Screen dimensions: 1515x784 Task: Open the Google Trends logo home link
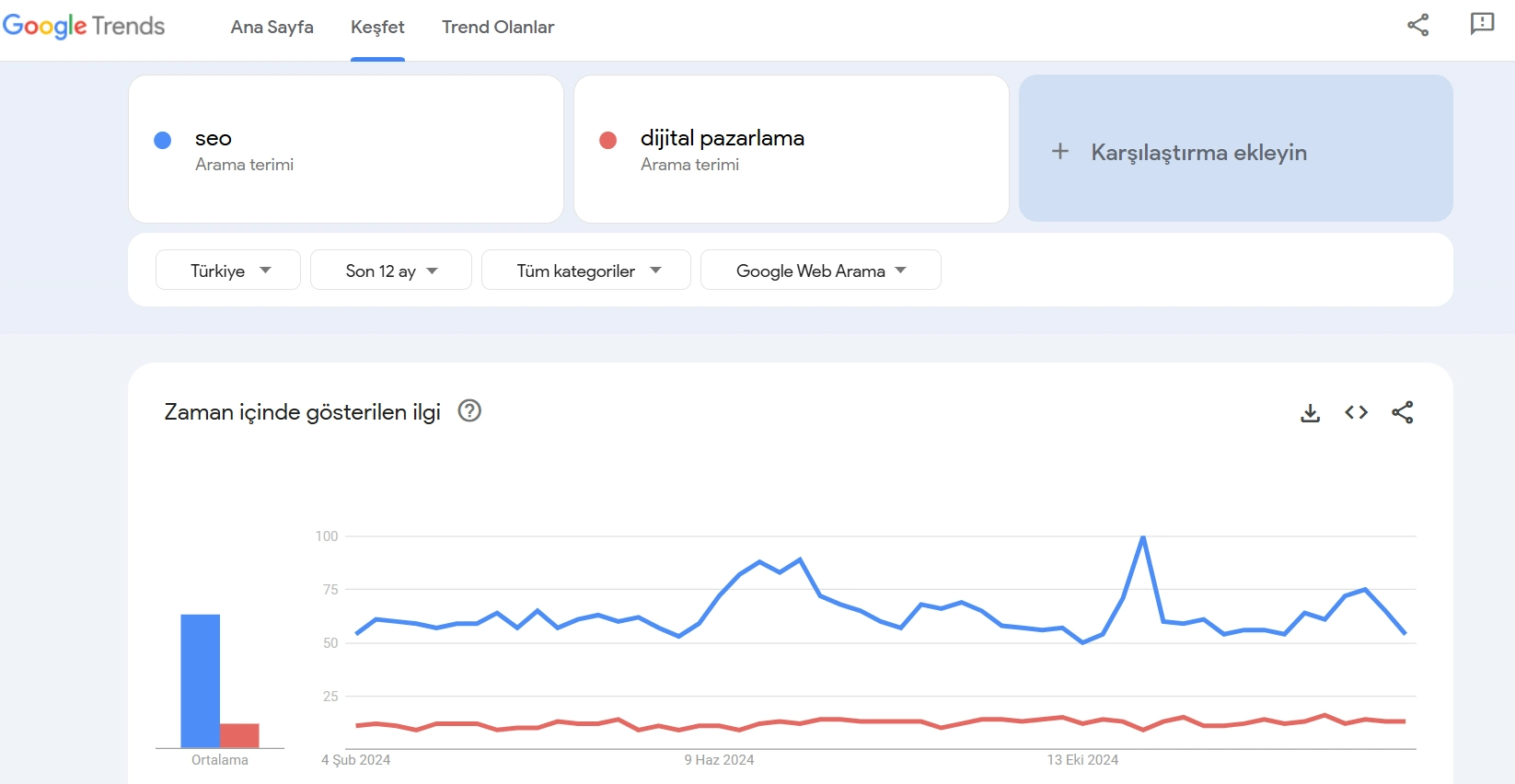(x=84, y=26)
